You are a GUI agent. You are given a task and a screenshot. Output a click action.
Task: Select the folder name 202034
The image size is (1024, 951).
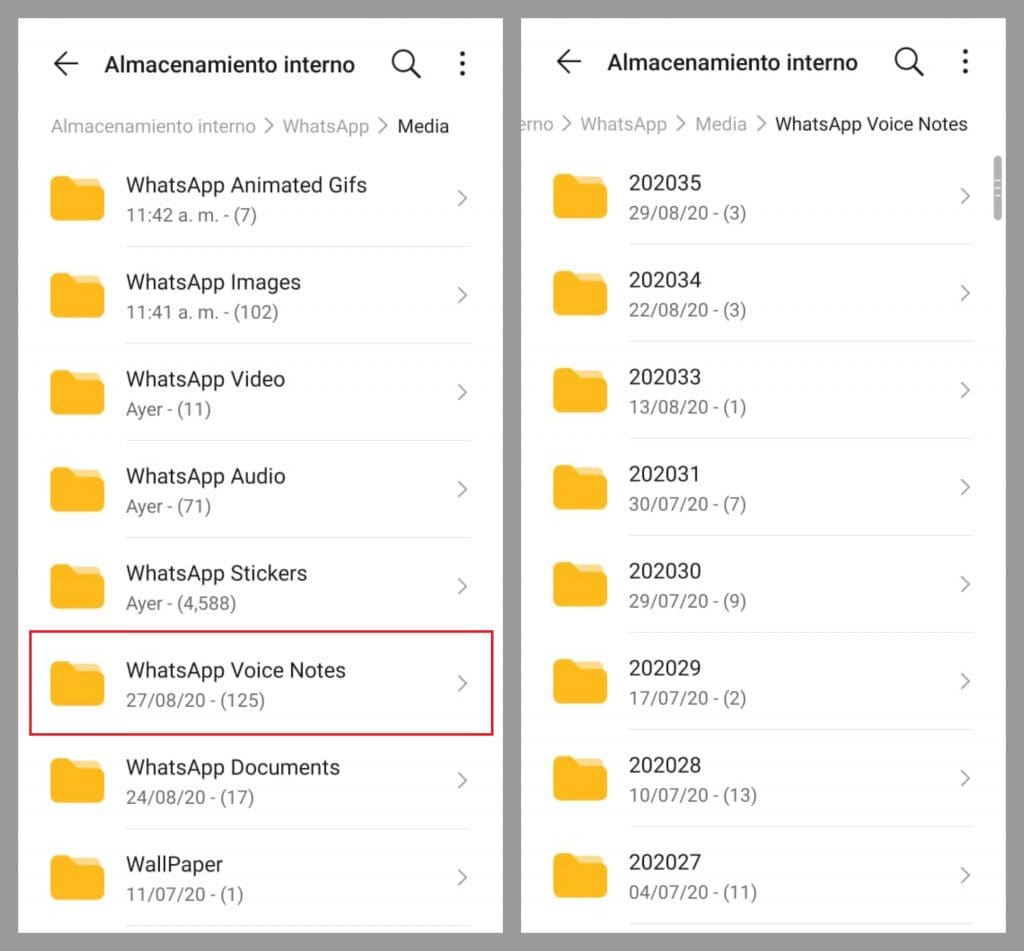tap(665, 280)
